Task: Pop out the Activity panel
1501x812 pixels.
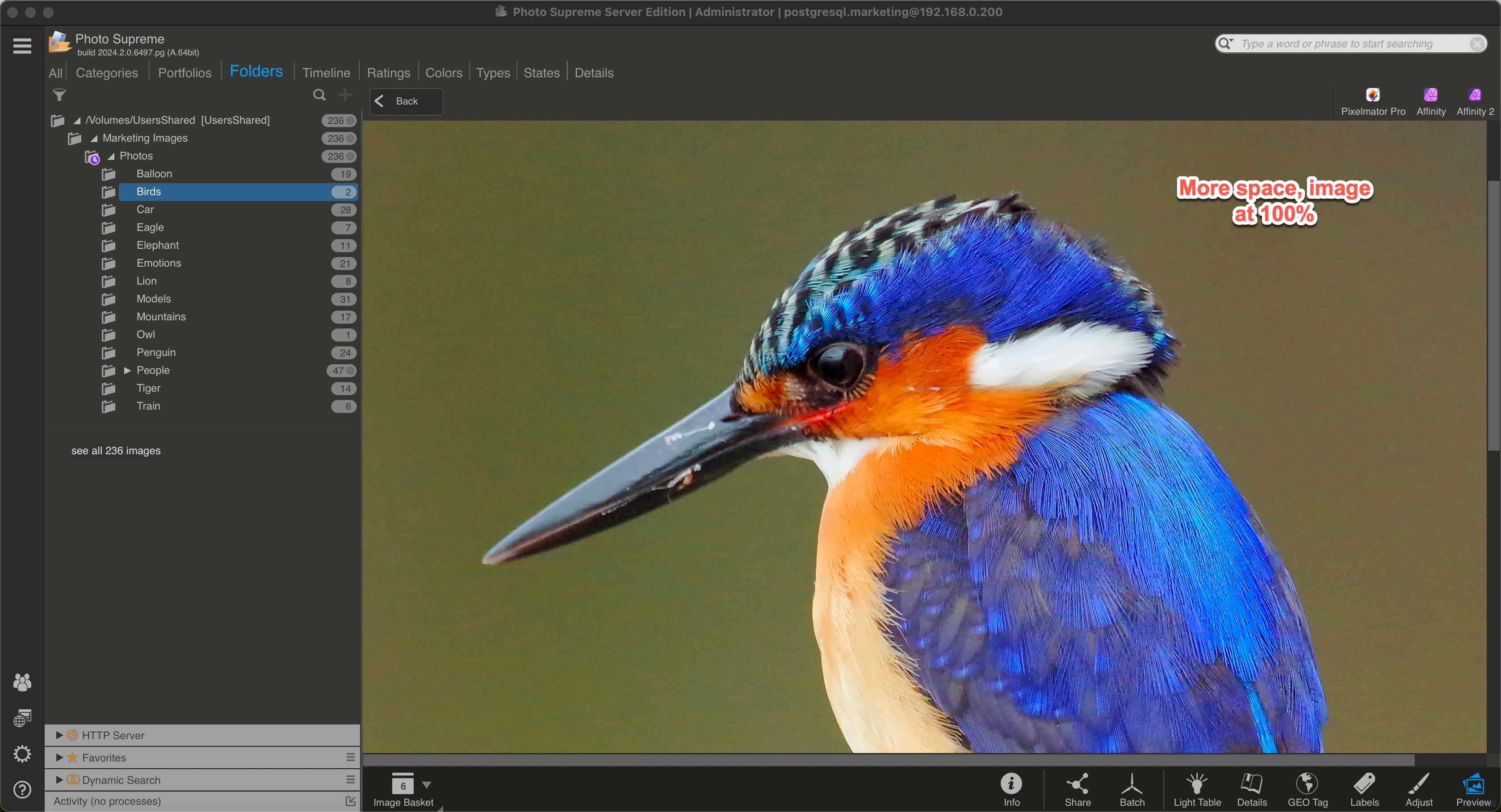Action: 350,801
